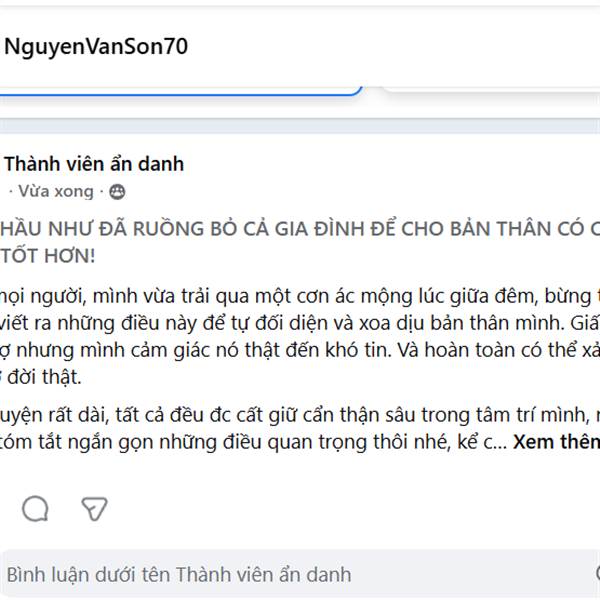Click the headline line starting HẦU NHƯ ĐÃ RUỒNG BỎ
600x600 pixels.
pyautogui.click(x=300, y=228)
